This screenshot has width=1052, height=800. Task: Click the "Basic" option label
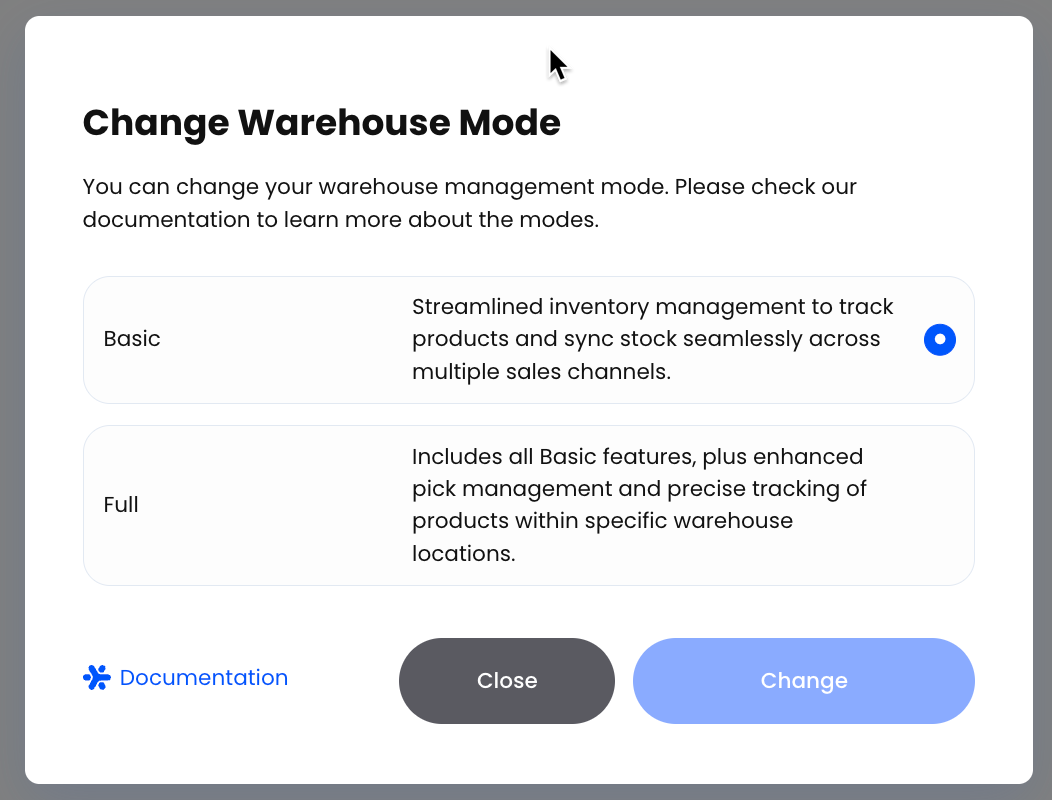(x=132, y=339)
